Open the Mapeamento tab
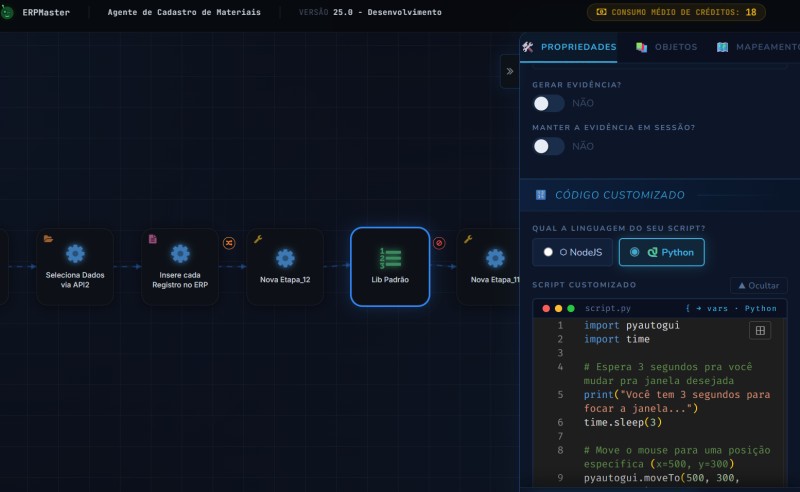 [758, 47]
